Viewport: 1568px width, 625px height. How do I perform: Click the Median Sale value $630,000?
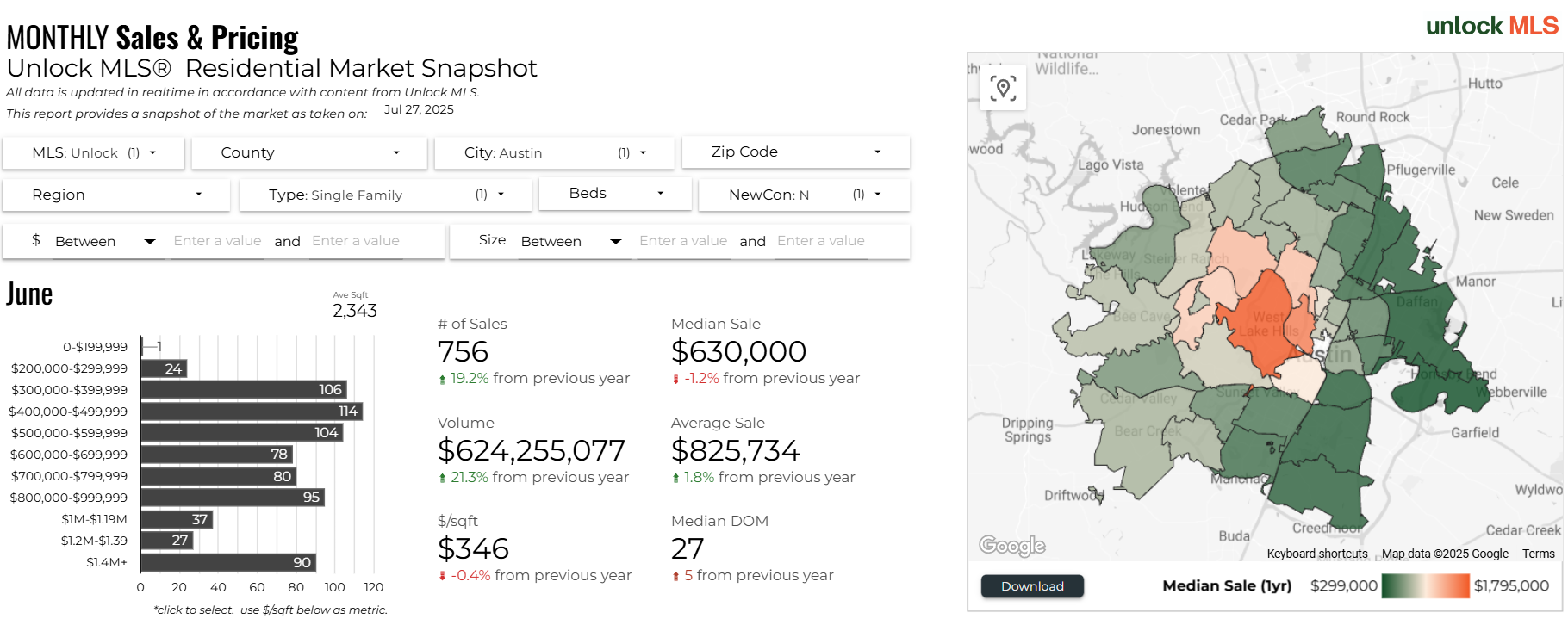click(x=738, y=351)
